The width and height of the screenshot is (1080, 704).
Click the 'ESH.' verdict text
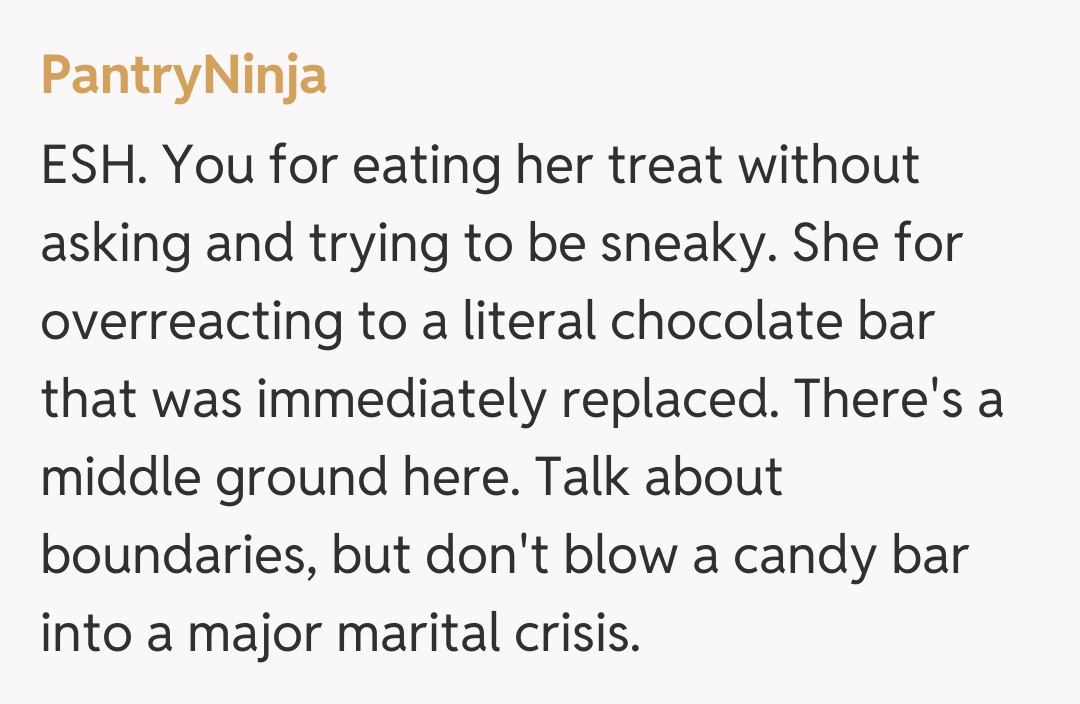95,166
